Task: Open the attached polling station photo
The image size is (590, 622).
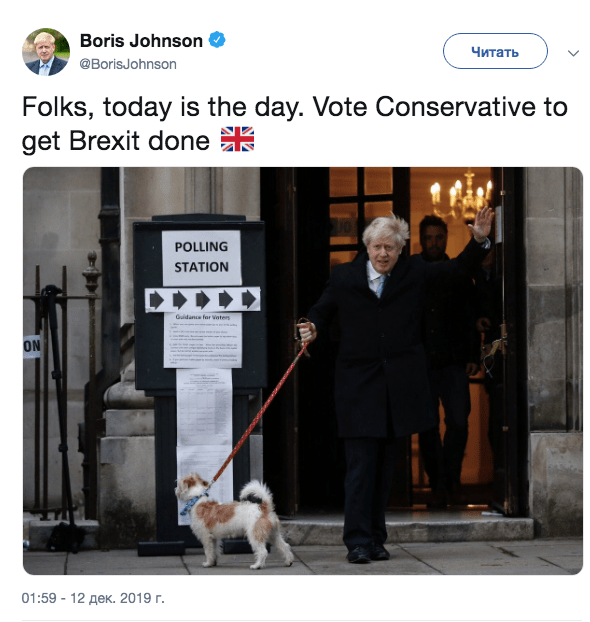Action: 303,371
